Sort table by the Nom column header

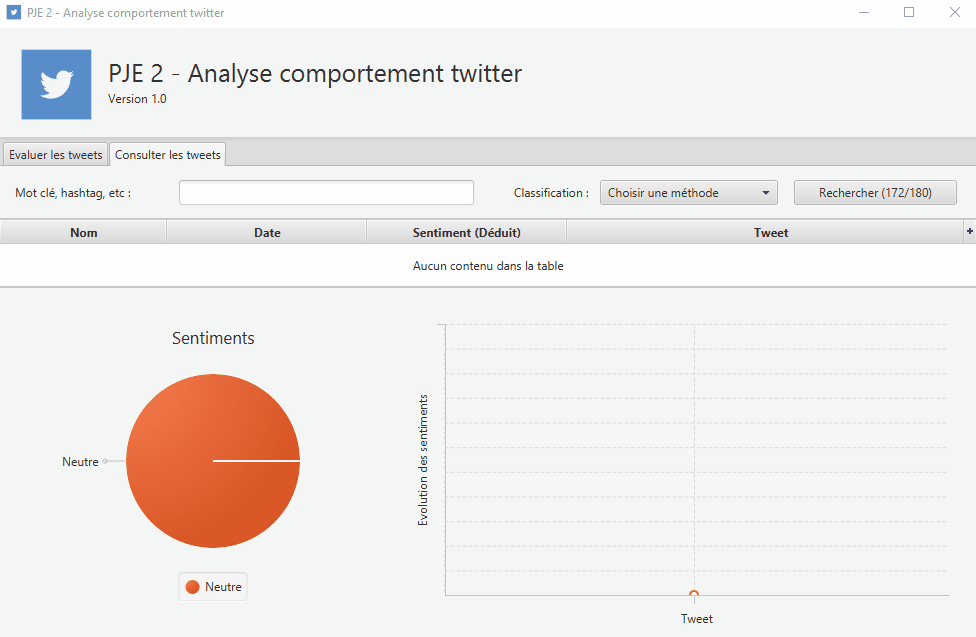pos(84,233)
